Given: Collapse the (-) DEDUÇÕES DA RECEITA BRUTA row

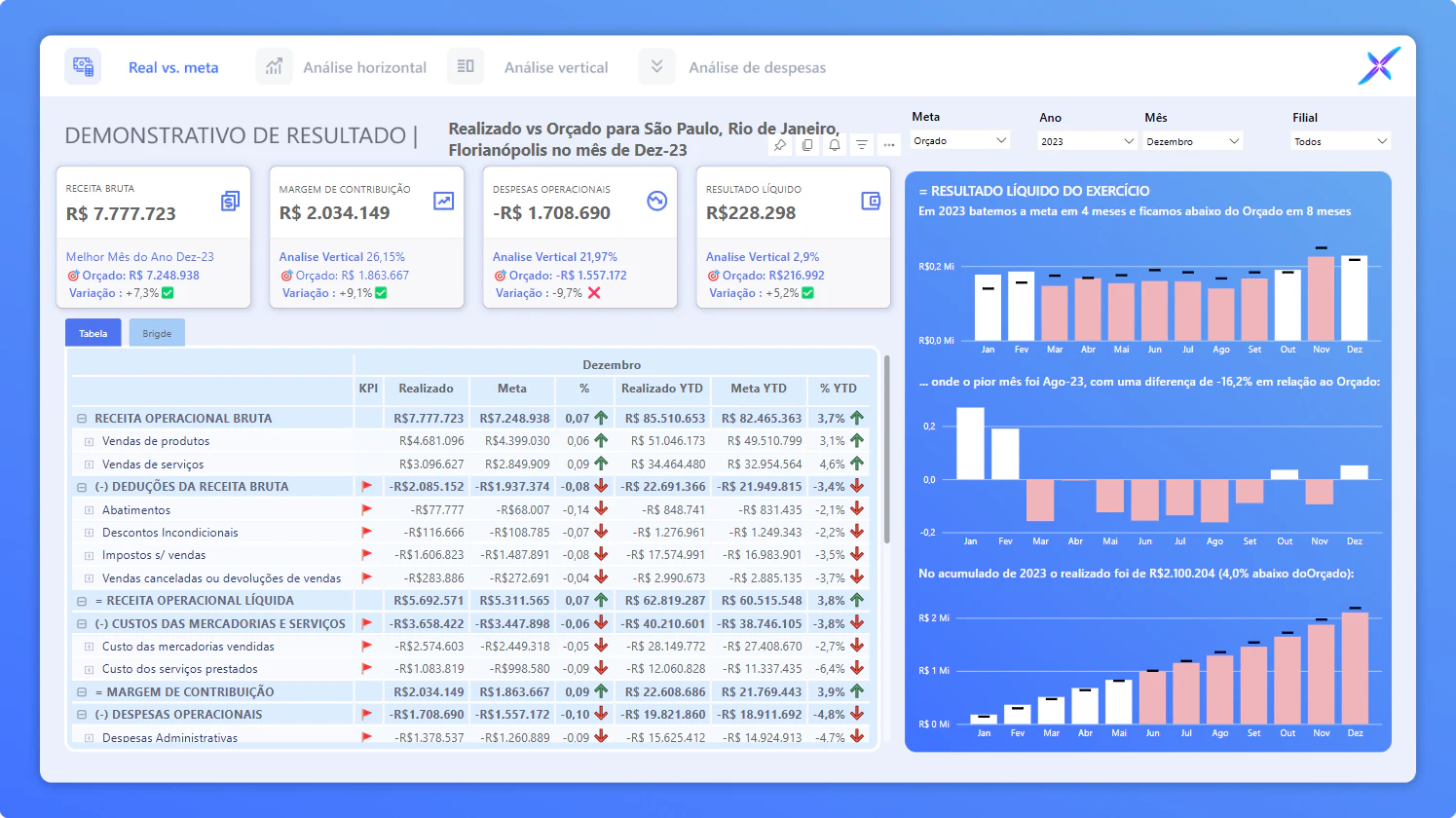Looking at the screenshot, I should click(x=82, y=487).
